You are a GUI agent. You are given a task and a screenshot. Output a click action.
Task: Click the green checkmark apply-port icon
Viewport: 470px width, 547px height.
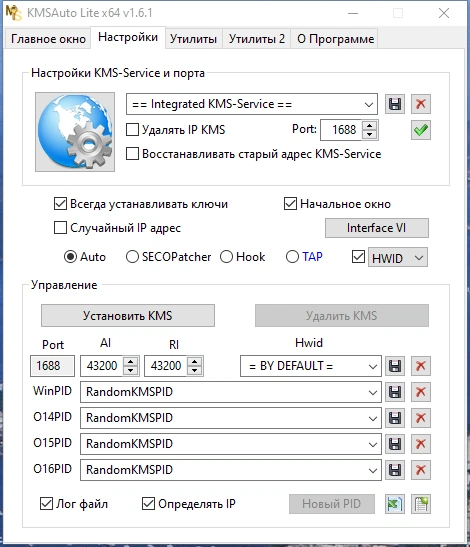coord(421,130)
